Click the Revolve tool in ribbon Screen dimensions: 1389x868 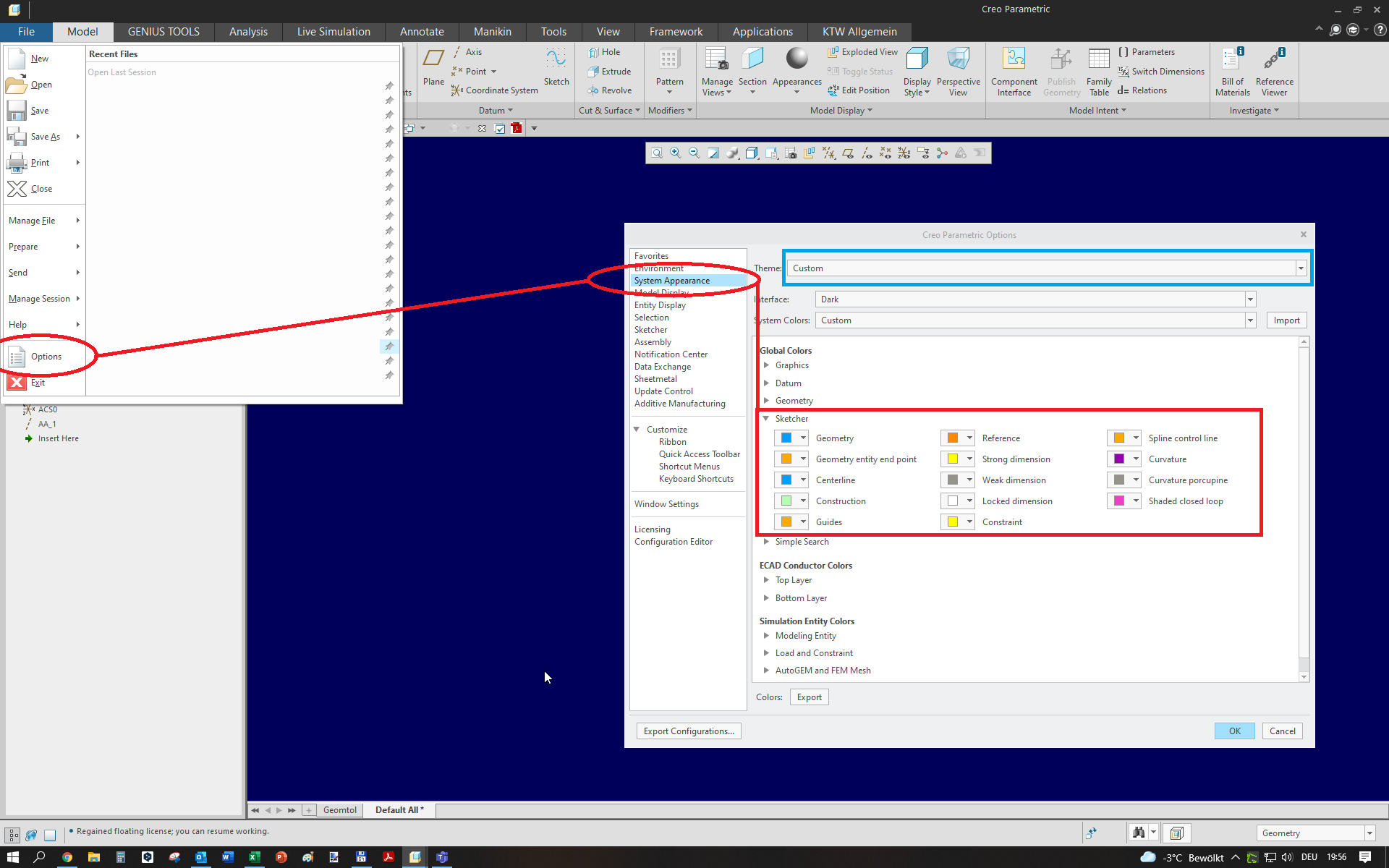[x=610, y=90]
